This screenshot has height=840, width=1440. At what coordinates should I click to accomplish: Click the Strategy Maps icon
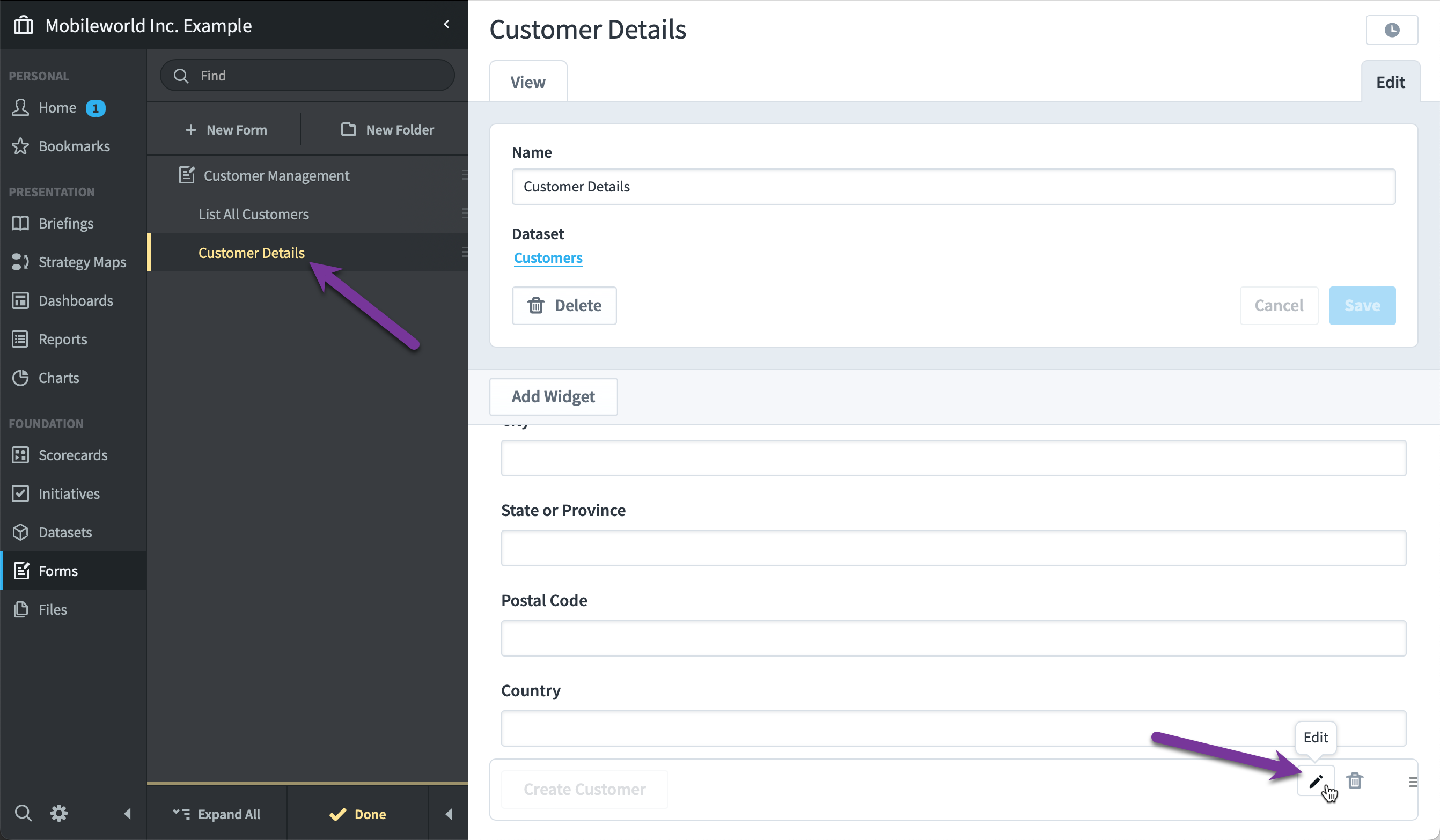pos(20,262)
